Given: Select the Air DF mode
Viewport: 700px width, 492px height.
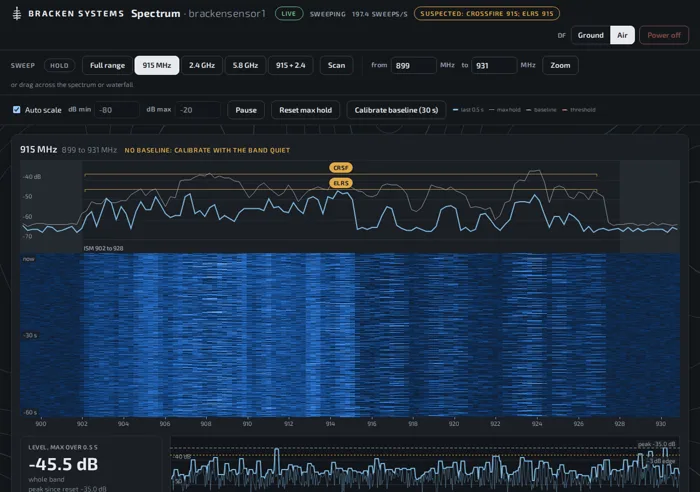Looking at the screenshot, I should click(x=622, y=35).
